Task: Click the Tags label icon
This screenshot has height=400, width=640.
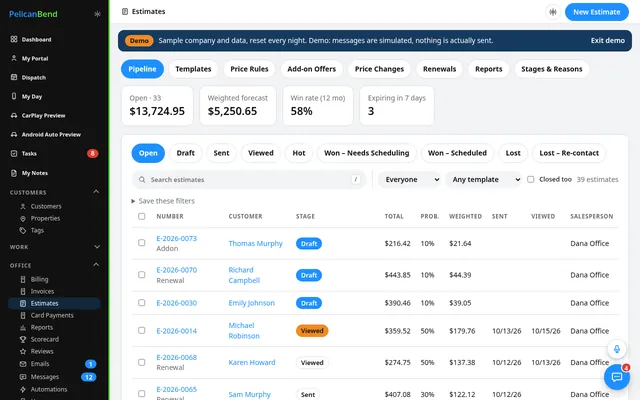Action: coord(23,230)
